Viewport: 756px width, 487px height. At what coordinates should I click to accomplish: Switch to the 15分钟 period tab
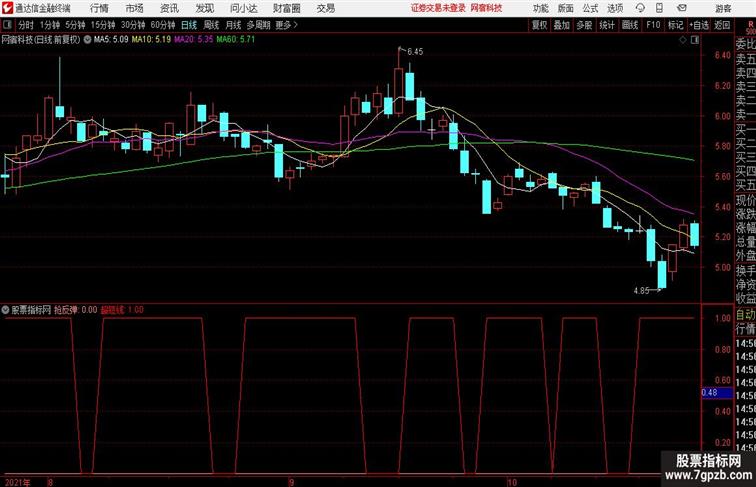(x=103, y=25)
